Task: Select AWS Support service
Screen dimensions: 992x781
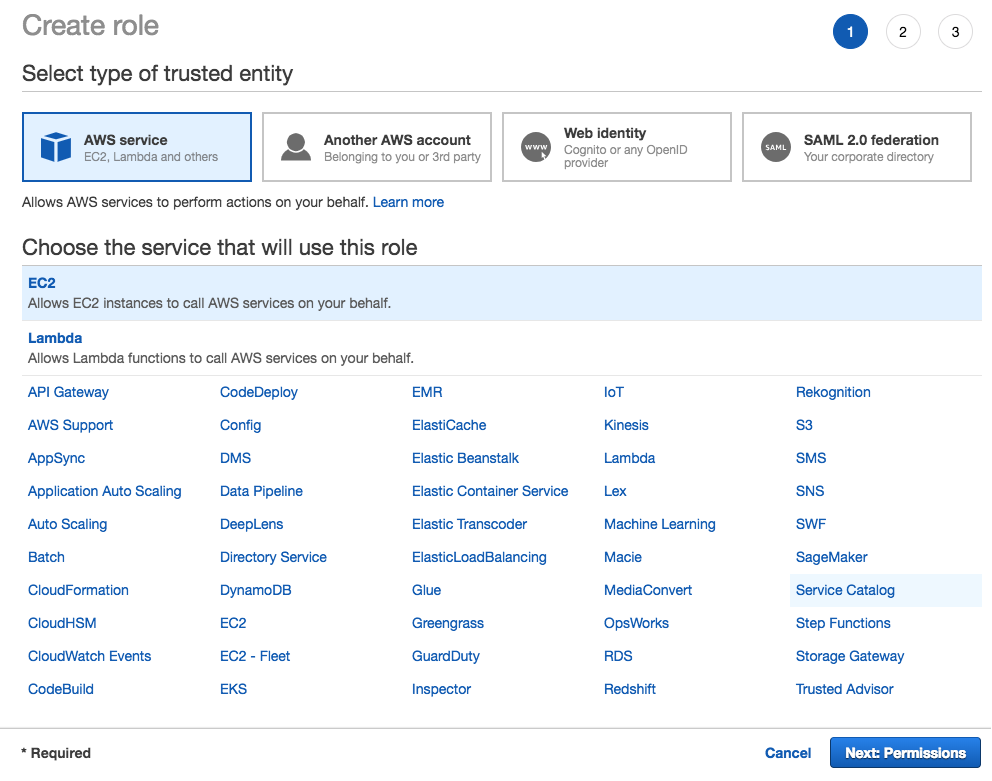Action: [x=70, y=425]
